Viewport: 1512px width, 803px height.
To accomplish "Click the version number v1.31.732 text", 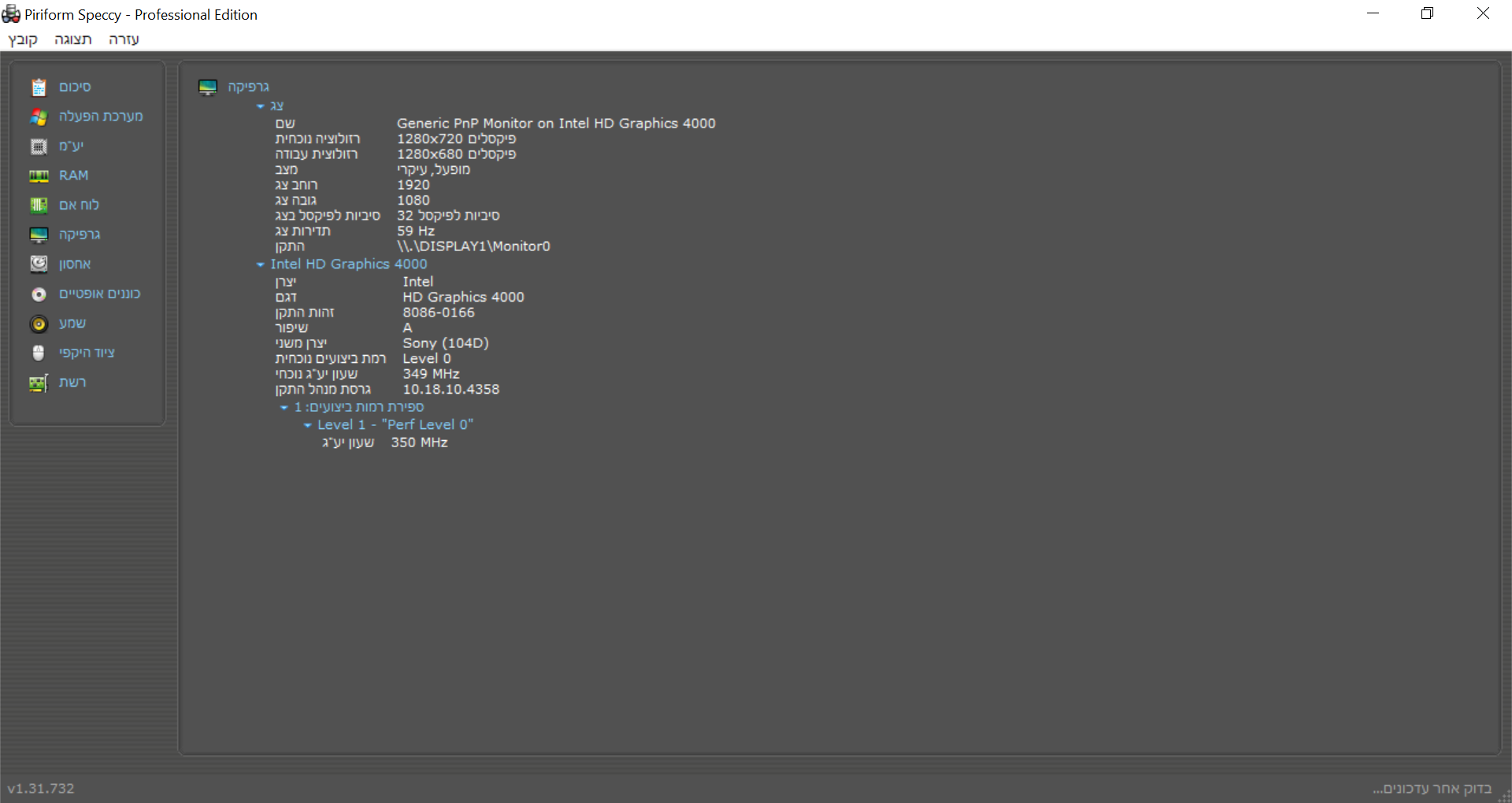I will click(41, 788).
